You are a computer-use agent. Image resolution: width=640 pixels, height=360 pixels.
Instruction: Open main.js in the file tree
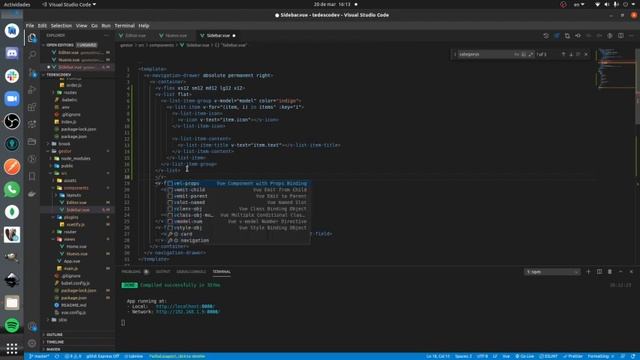70,269
